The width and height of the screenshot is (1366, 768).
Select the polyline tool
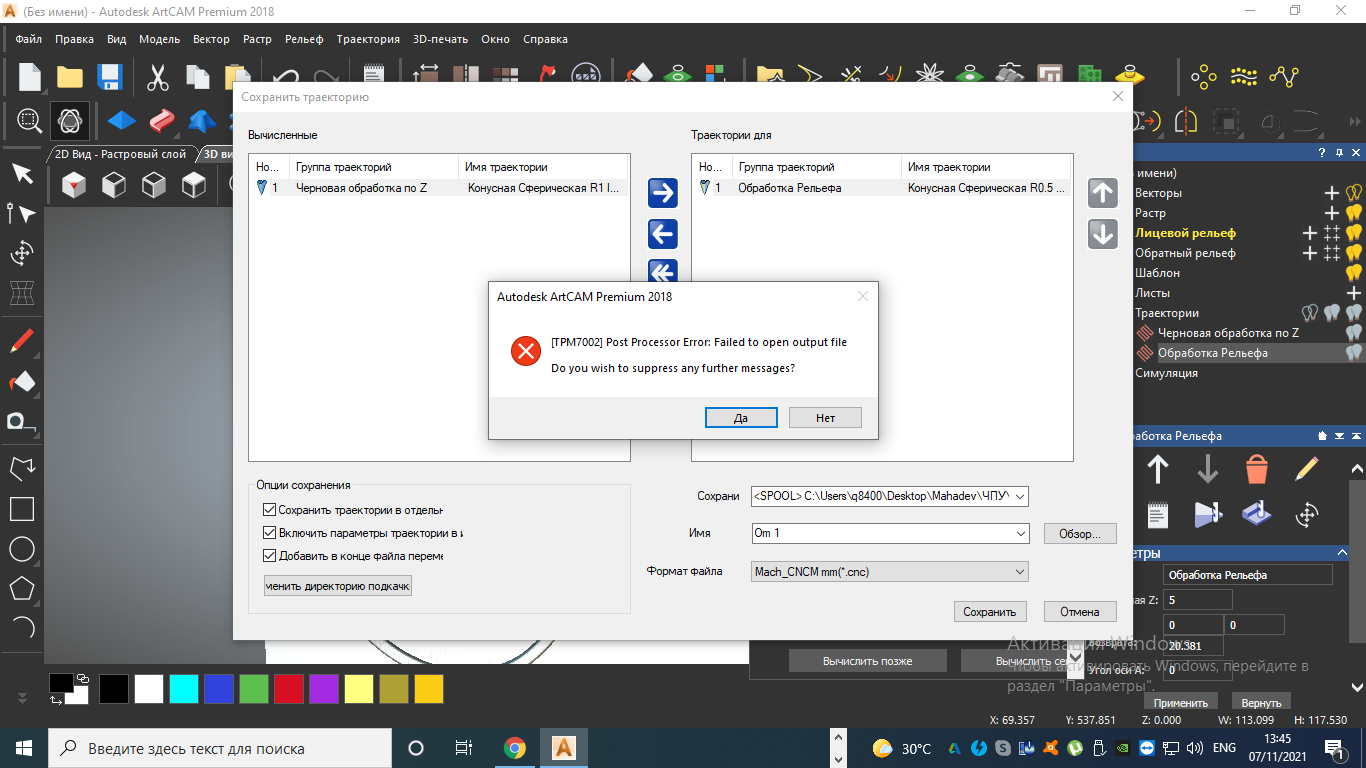click(22, 468)
